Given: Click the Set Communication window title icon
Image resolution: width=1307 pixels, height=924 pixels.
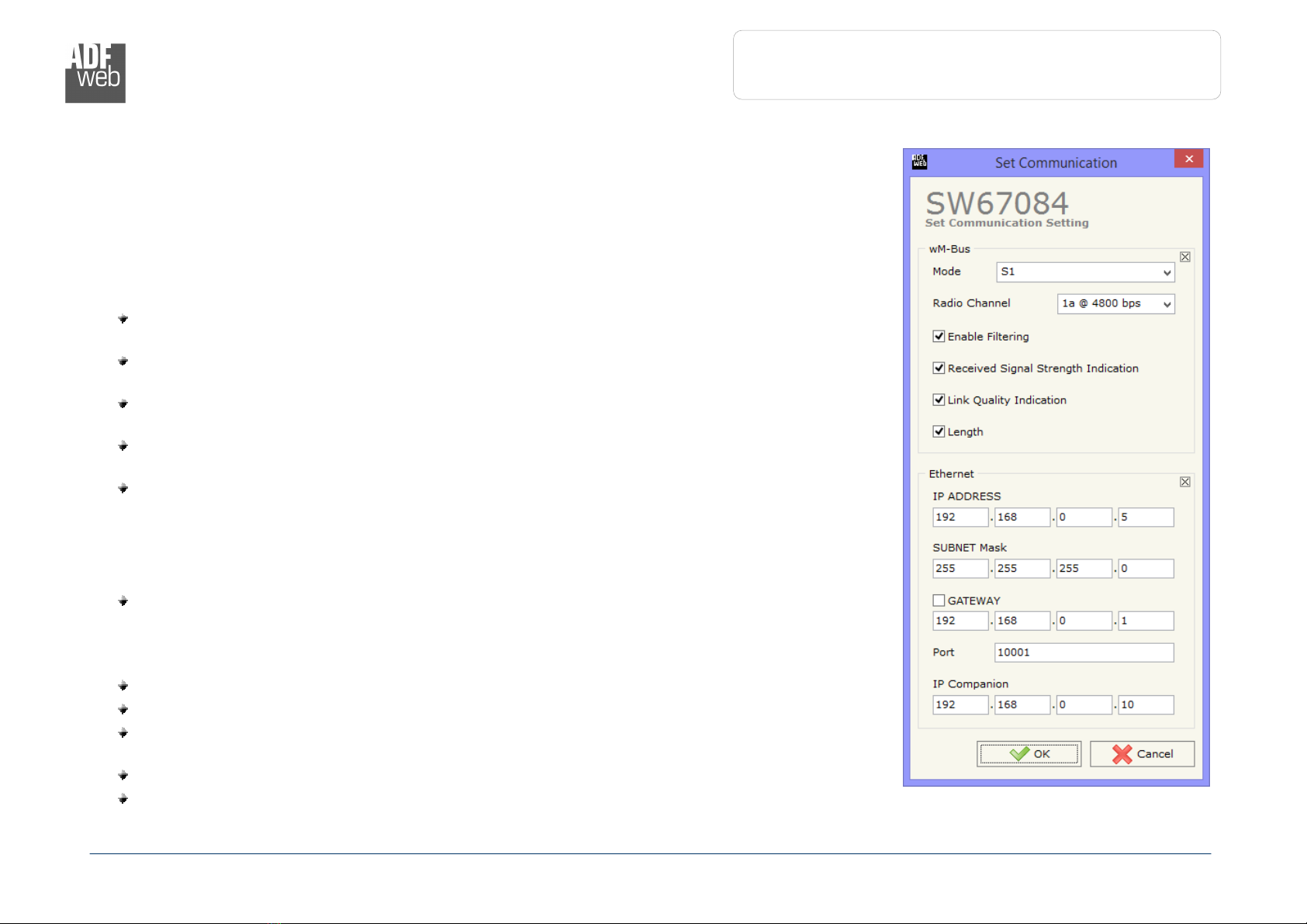Looking at the screenshot, I should click(920, 162).
